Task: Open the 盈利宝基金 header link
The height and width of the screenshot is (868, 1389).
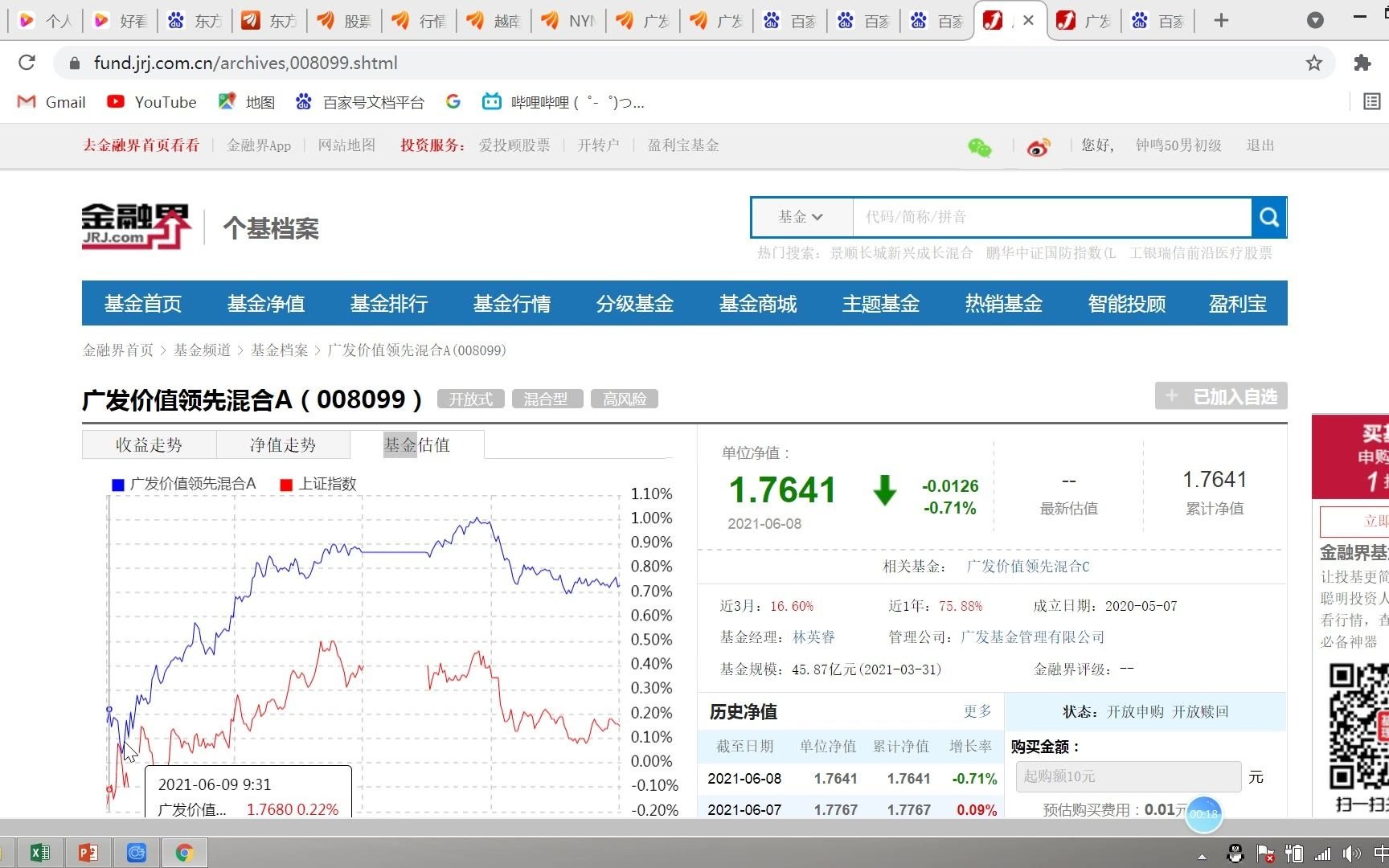Action: (683, 145)
